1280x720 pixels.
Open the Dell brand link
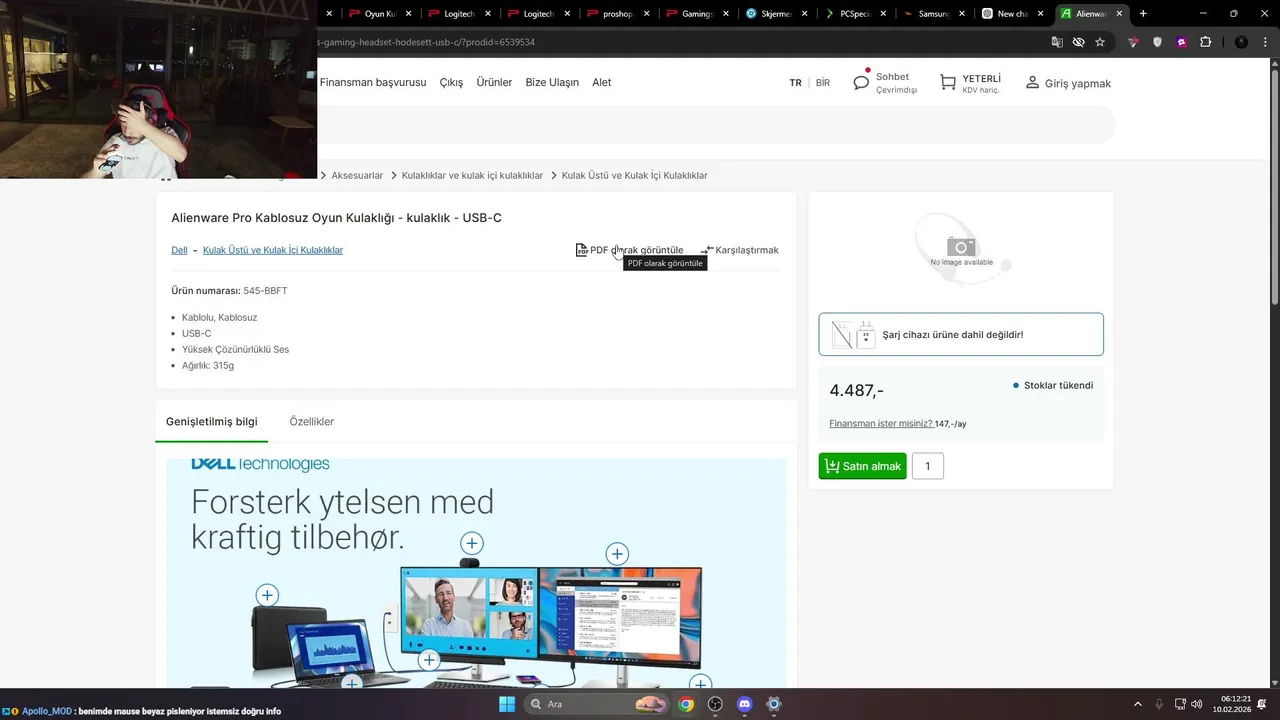click(179, 250)
